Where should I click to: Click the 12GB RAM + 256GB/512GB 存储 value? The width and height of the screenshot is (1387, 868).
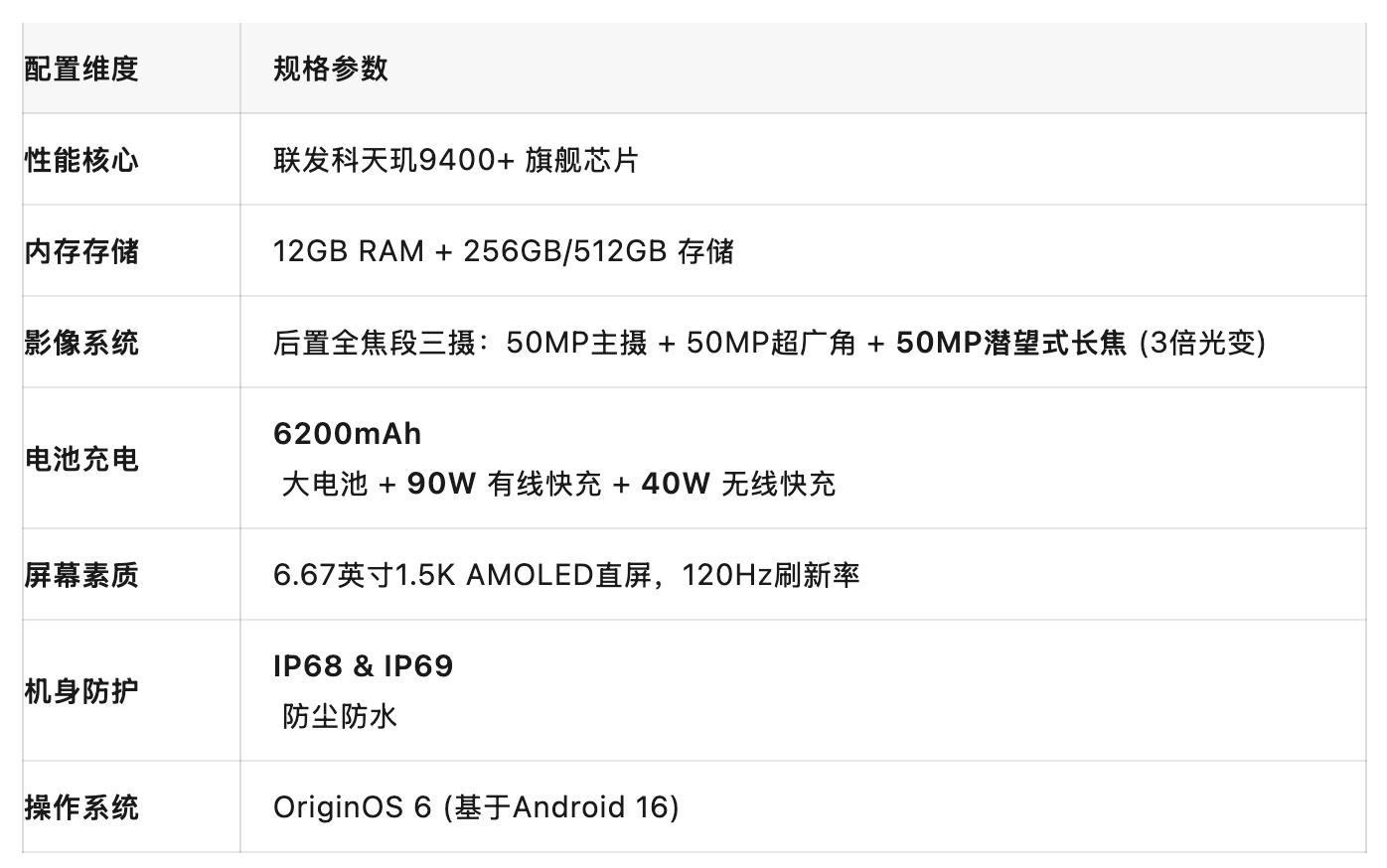[x=504, y=251]
